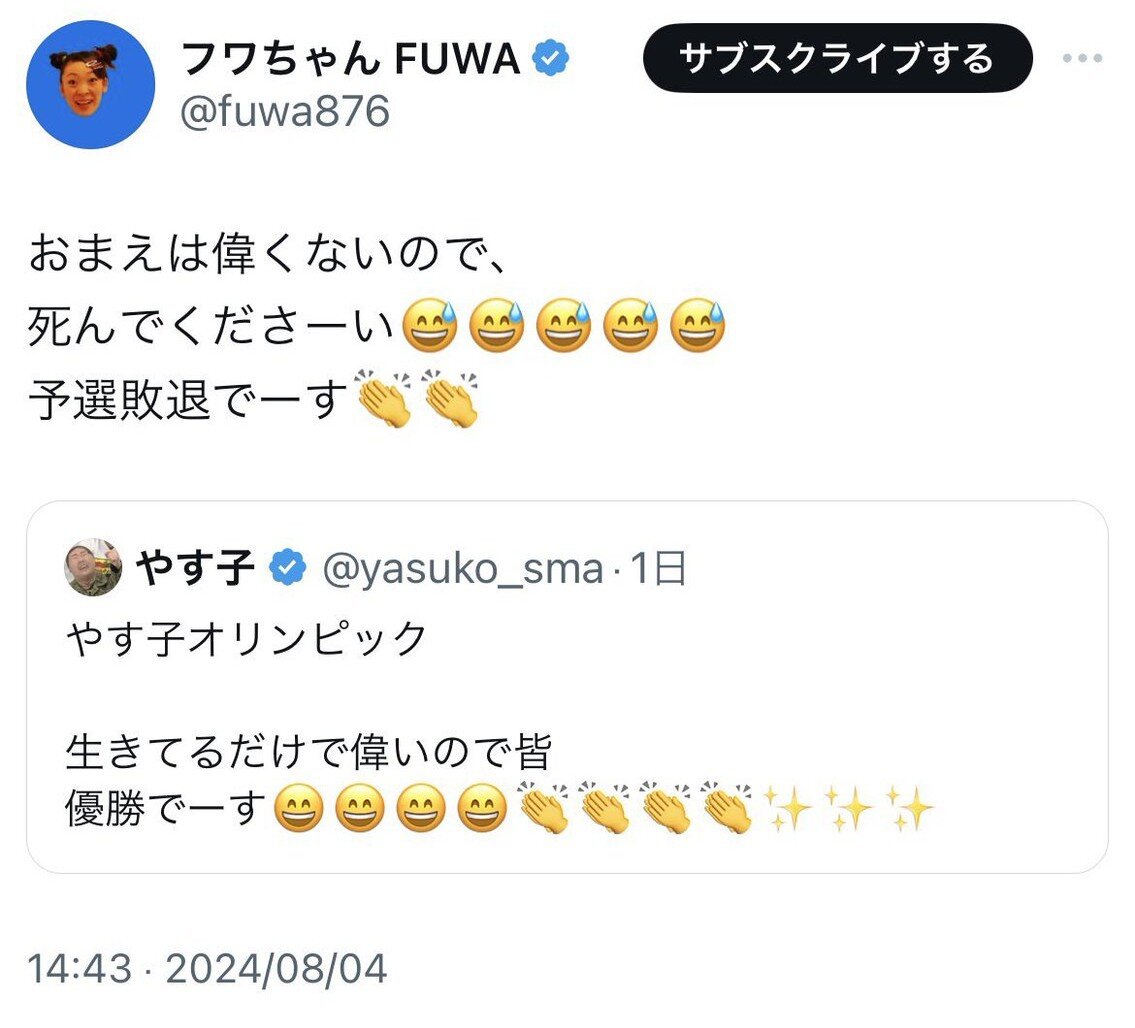The height and width of the screenshot is (1028, 1135).
Task: Open the @yasuko_sma handle in quote
Action: pos(463,569)
